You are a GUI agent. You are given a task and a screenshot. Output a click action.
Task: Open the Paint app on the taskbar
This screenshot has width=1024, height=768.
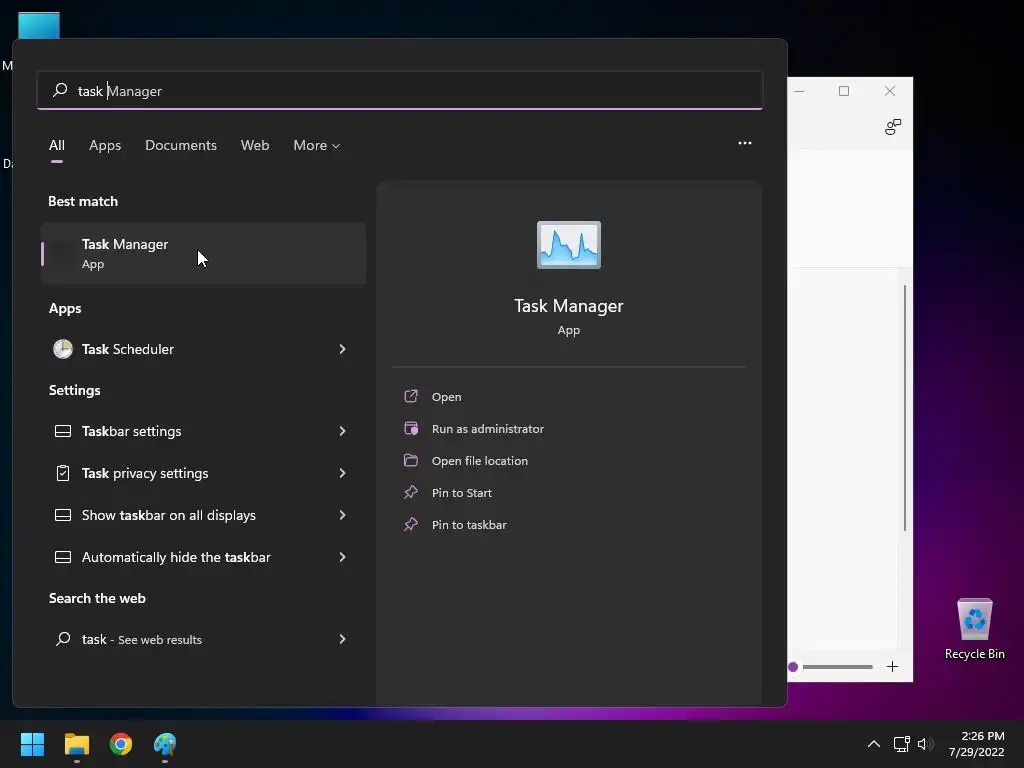pyautogui.click(x=165, y=744)
